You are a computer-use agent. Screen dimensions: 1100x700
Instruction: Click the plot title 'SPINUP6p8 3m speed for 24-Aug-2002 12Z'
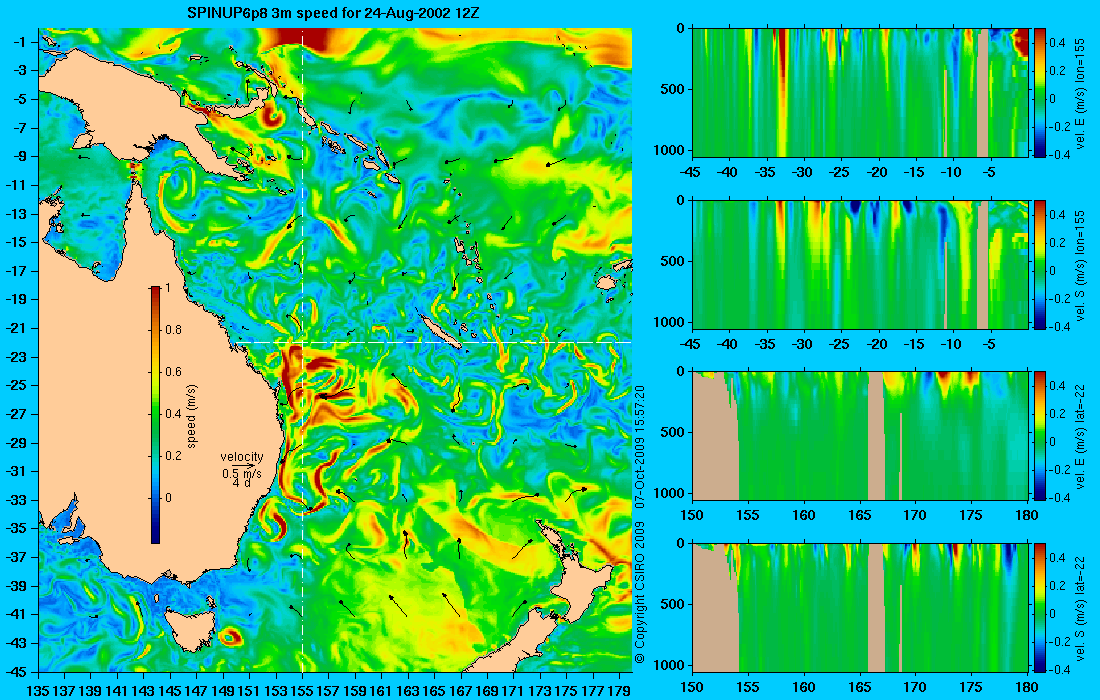333,13
